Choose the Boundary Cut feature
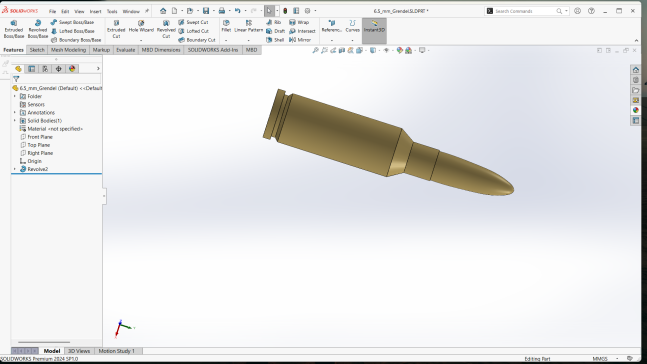Image resolution: width=647 pixels, height=364 pixels. (x=196, y=40)
